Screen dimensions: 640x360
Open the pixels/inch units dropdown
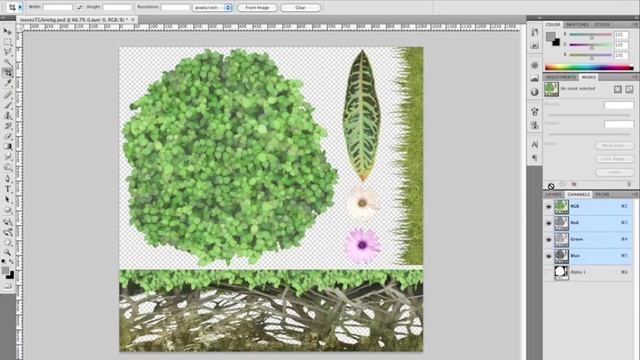pos(212,7)
